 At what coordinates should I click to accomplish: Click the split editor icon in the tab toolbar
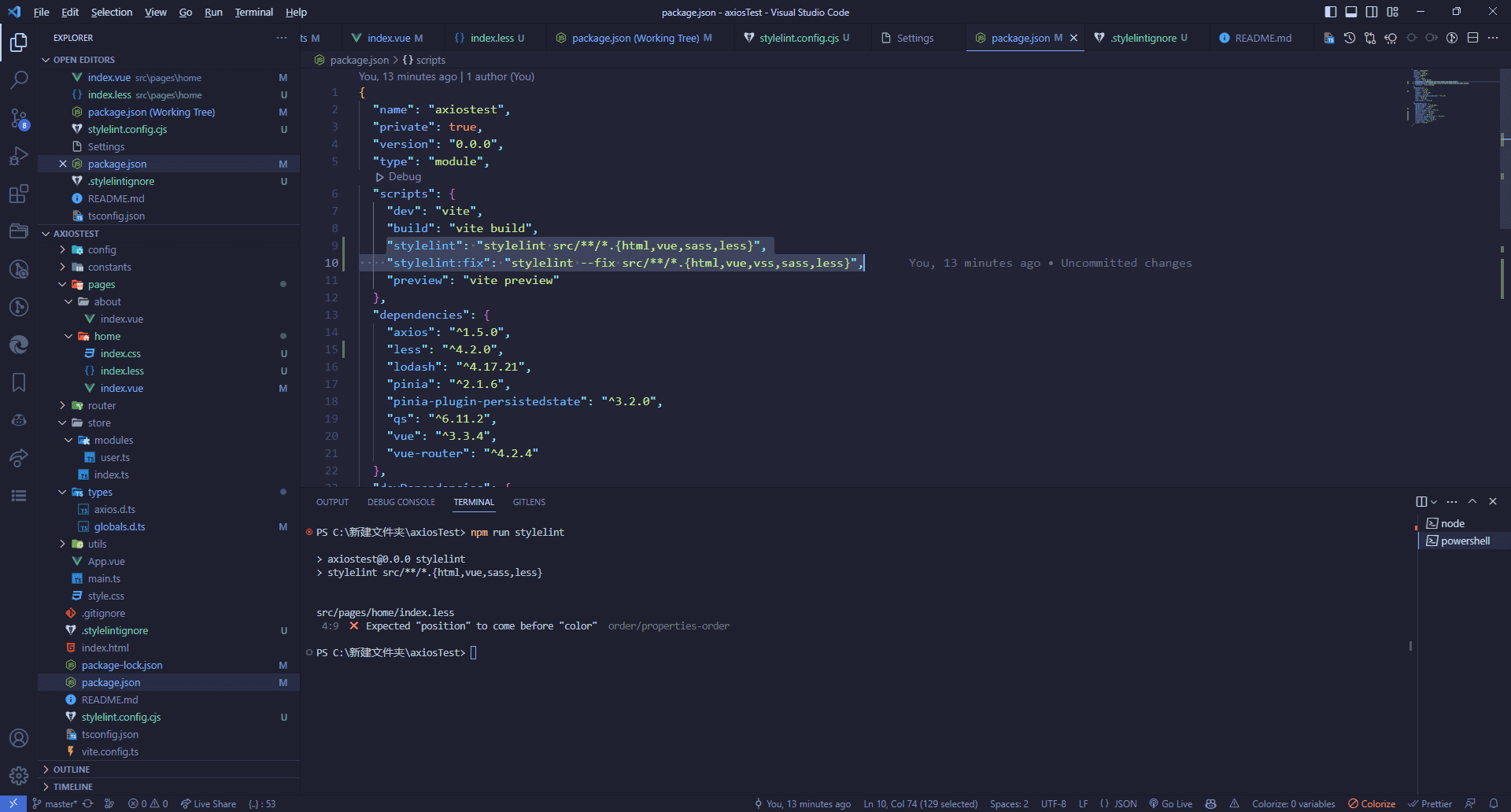1472,38
